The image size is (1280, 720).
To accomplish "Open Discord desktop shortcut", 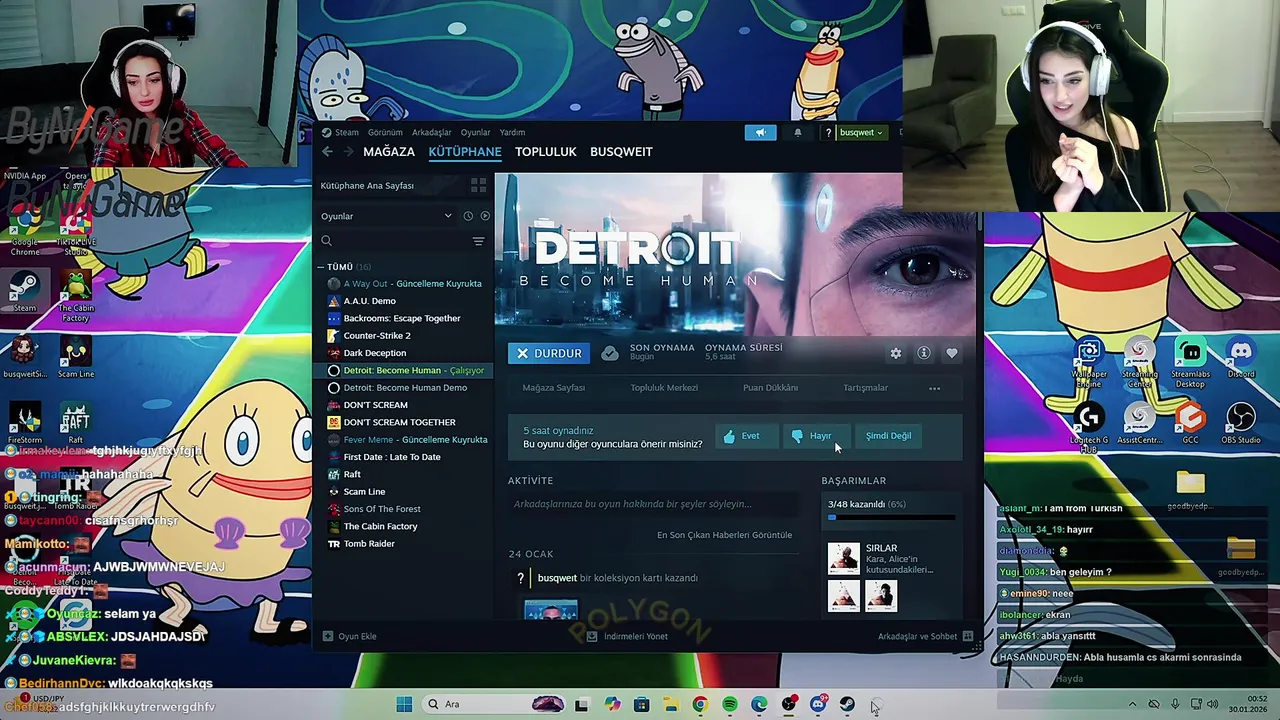I will click(x=1241, y=360).
